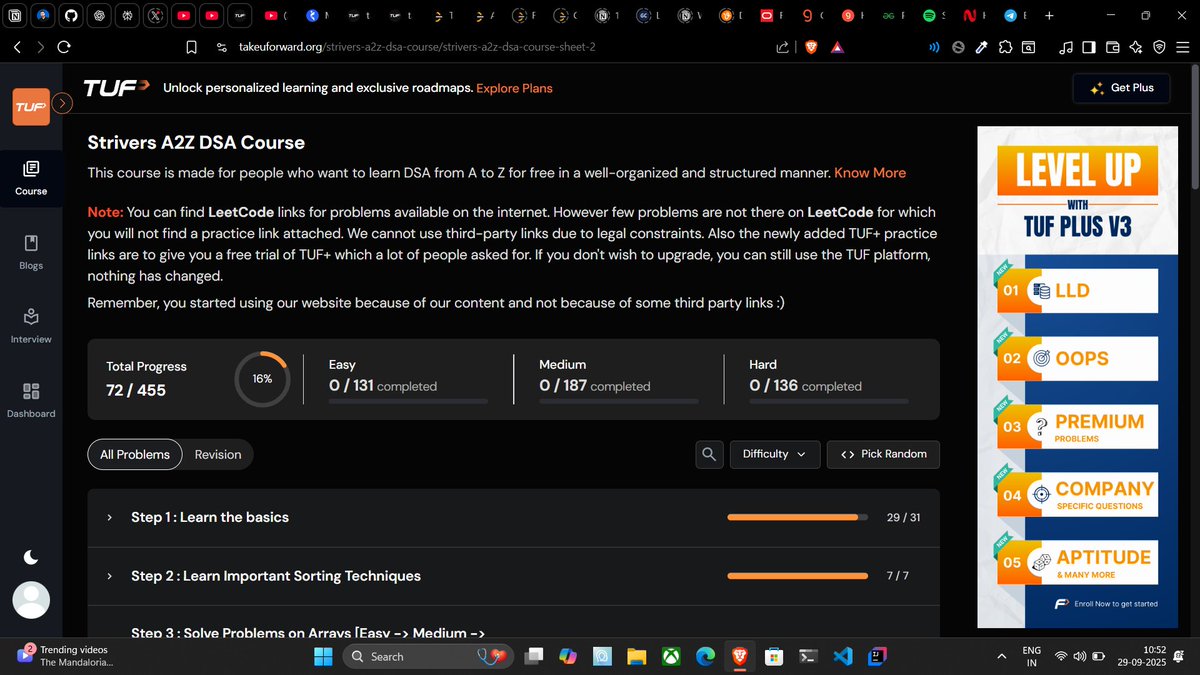1200x675 pixels.
Task: Click the Get Plus button
Action: click(1121, 88)
